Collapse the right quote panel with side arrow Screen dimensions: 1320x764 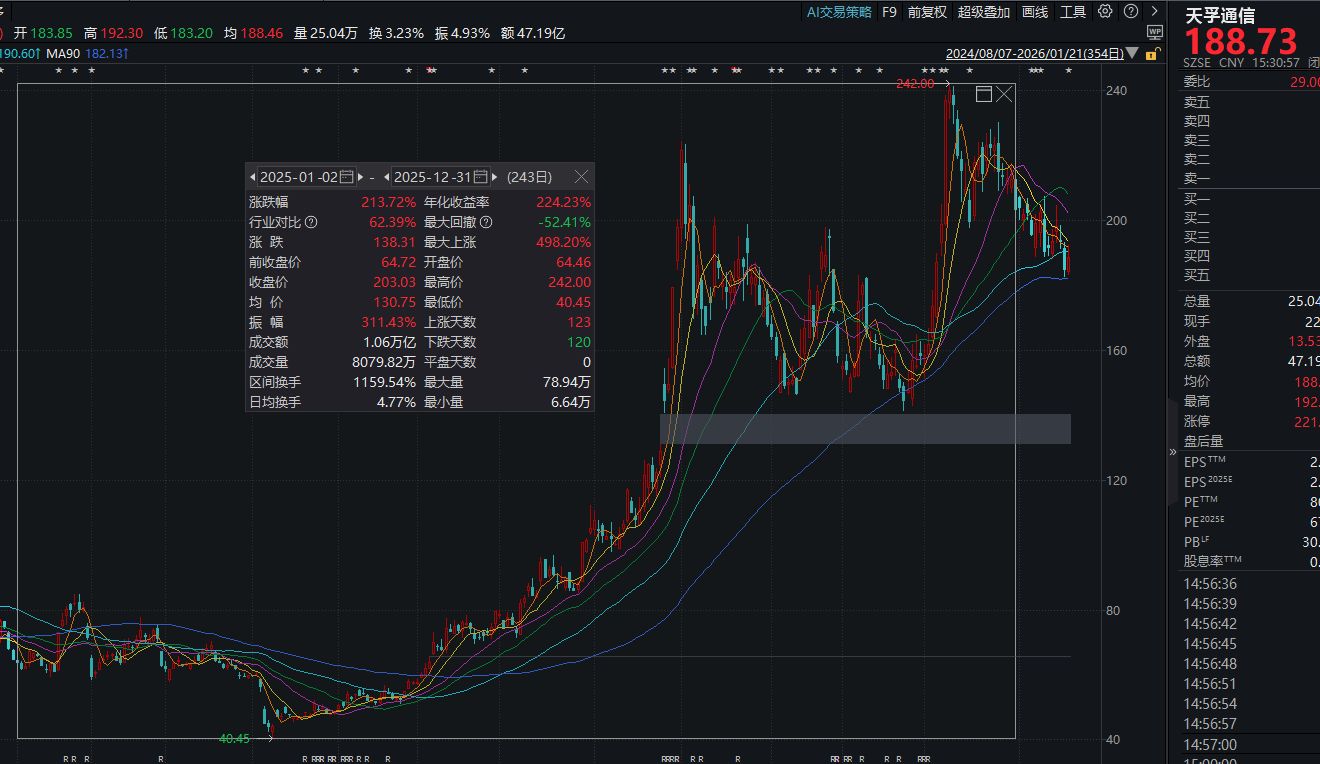click(x=1171, y=450)
